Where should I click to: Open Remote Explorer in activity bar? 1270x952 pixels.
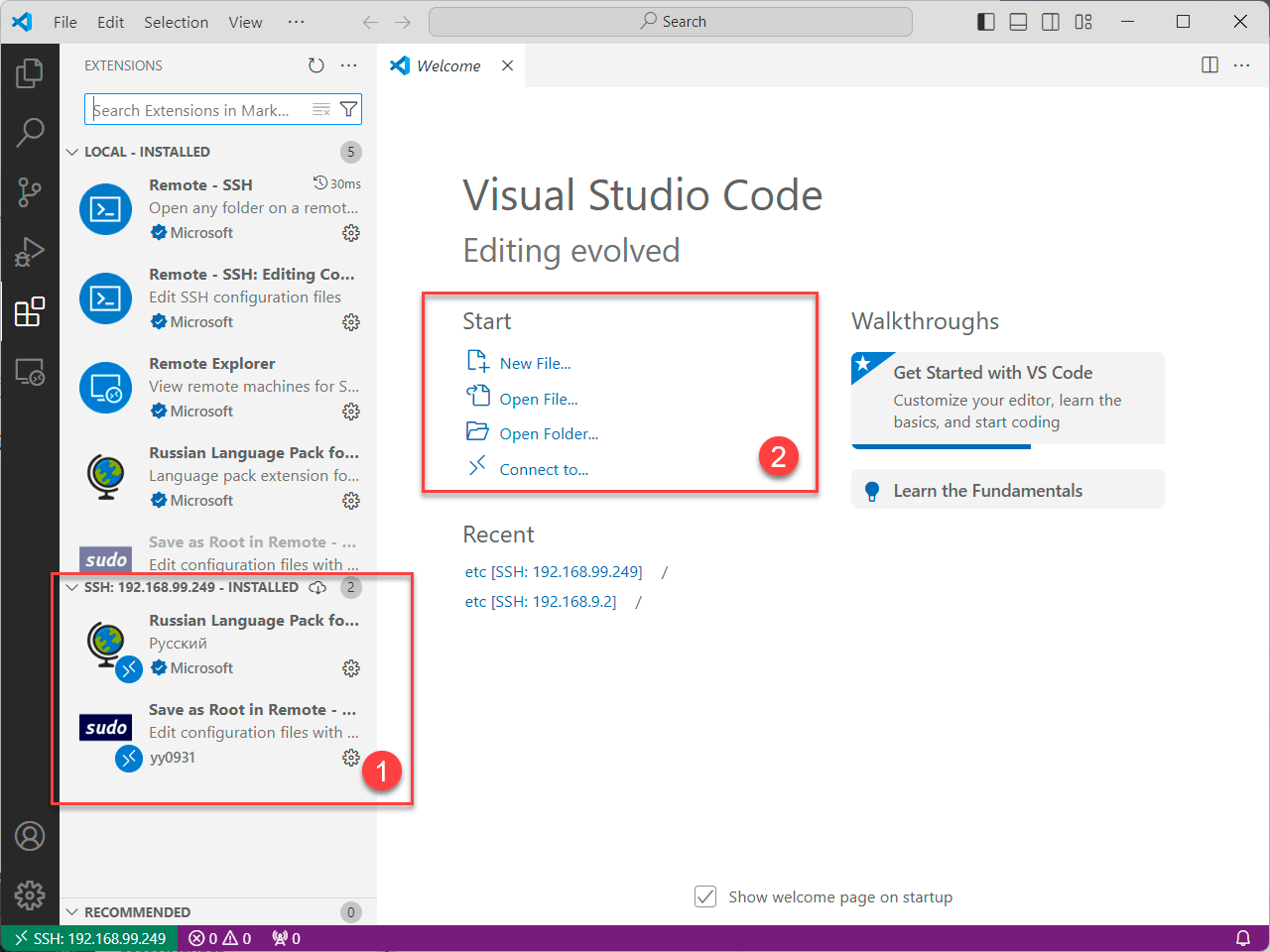pos(30,372)
